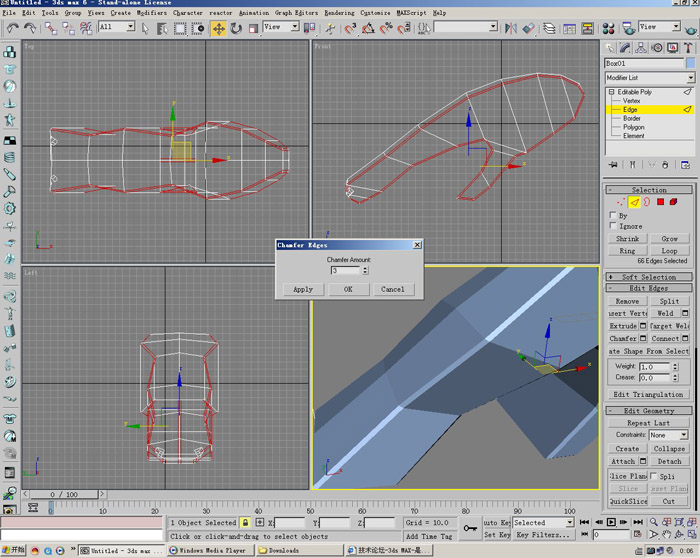Viewport: 700px width, 558px height.
Task: Click the Chamfer Amount input field
Action: (344, 270)
